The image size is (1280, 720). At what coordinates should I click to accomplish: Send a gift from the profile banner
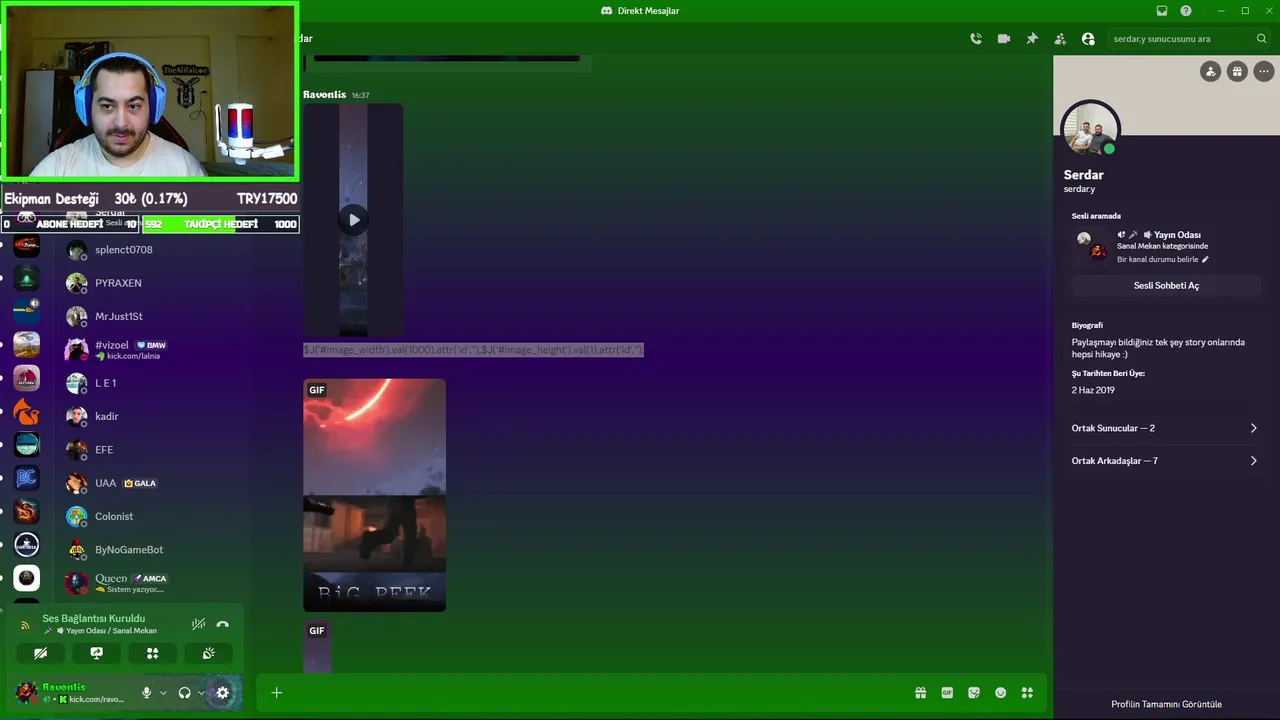[1237, 71]
